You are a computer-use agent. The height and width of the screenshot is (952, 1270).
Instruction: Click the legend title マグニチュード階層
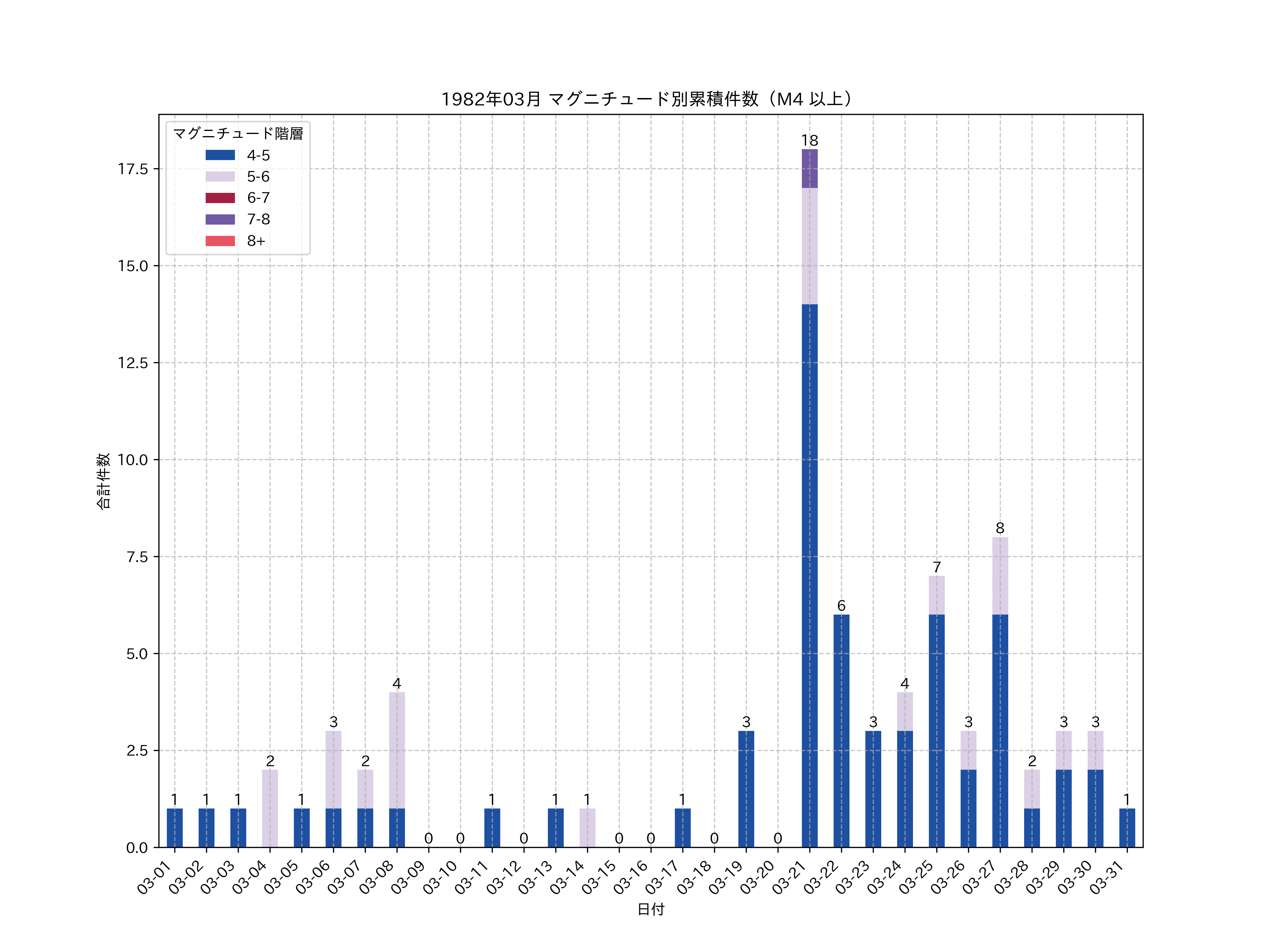(238, 134)
